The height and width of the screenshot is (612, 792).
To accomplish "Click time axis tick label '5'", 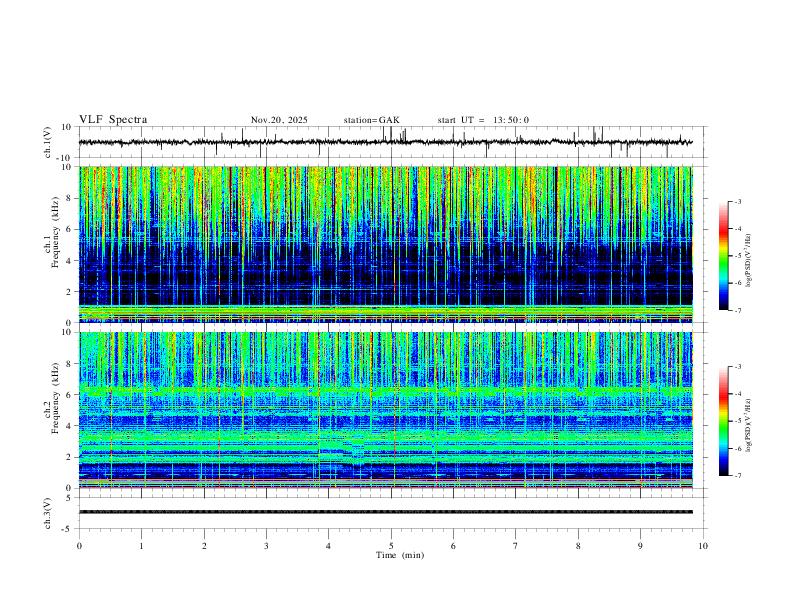I will [391, 546].
